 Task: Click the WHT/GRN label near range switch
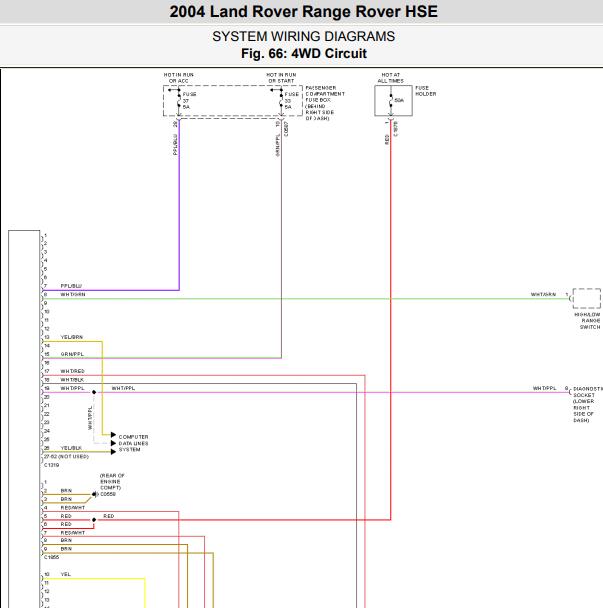(x=543, y=294)
